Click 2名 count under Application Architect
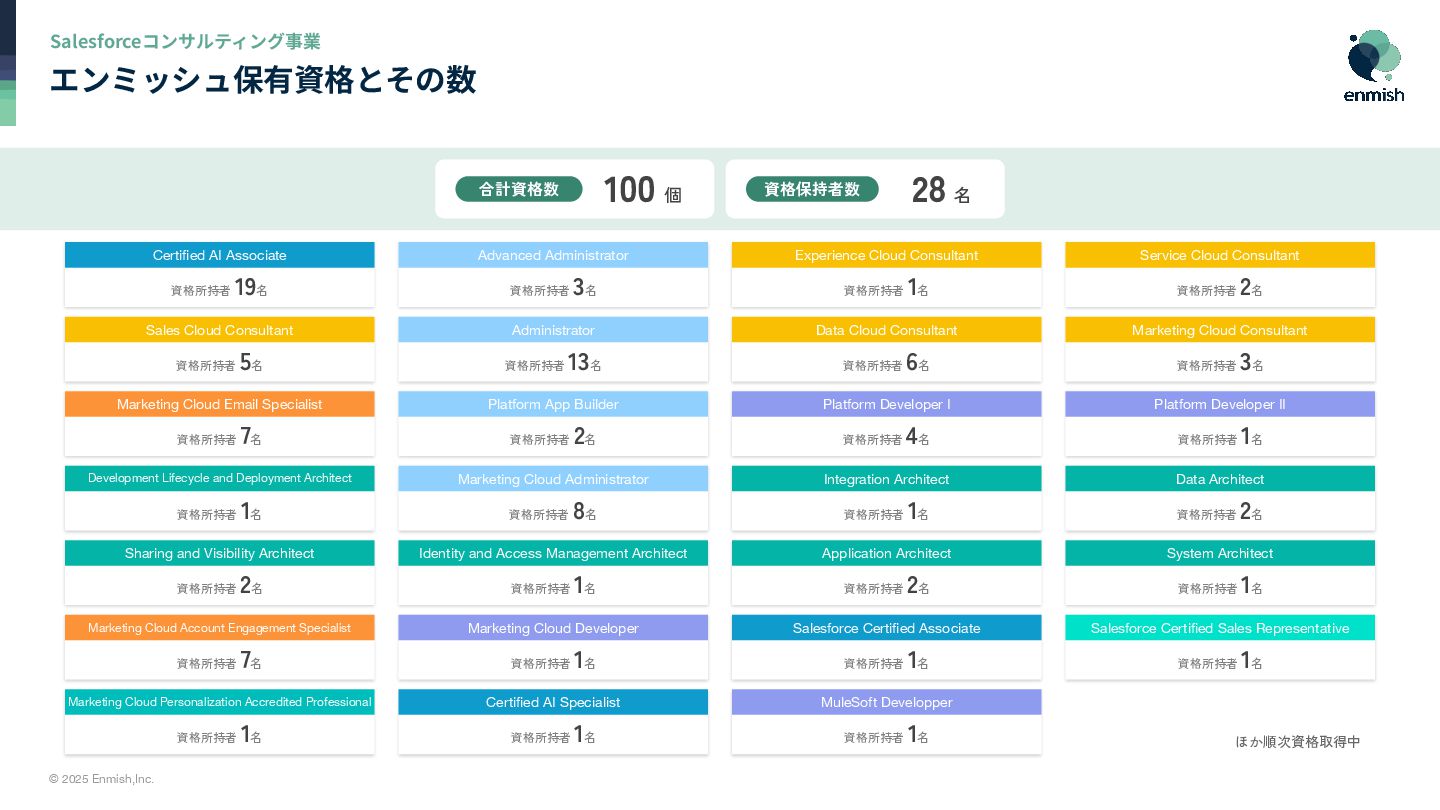The width and height of the screenshot is (1440, 810). coord(917,586)
